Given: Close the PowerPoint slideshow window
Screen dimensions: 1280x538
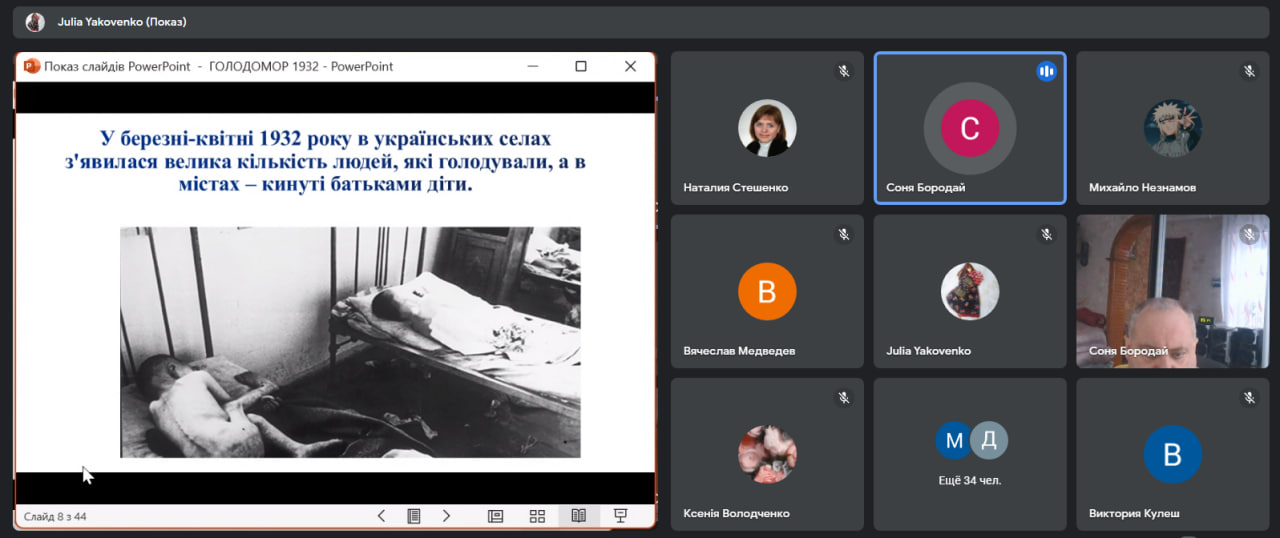Looking at the screenshot, I should click(630, 66).
